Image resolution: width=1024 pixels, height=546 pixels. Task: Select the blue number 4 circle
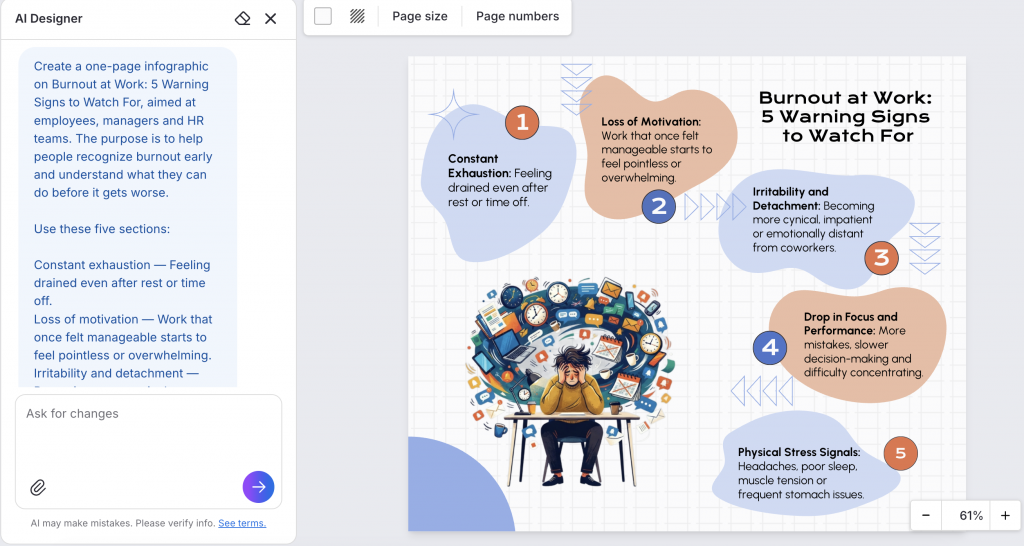click(770, 347)
